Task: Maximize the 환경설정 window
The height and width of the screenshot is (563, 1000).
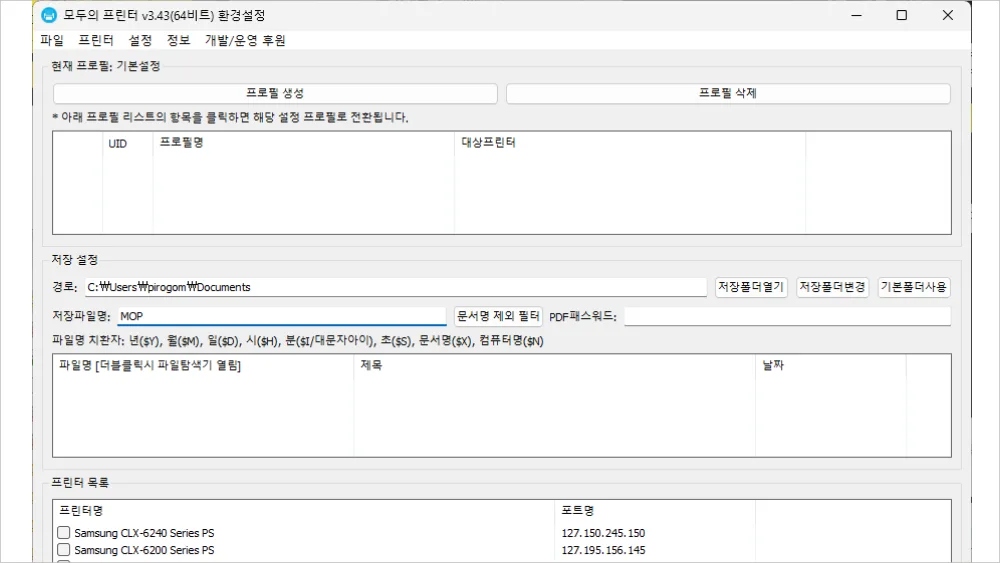Action: [x=902, y=15]
